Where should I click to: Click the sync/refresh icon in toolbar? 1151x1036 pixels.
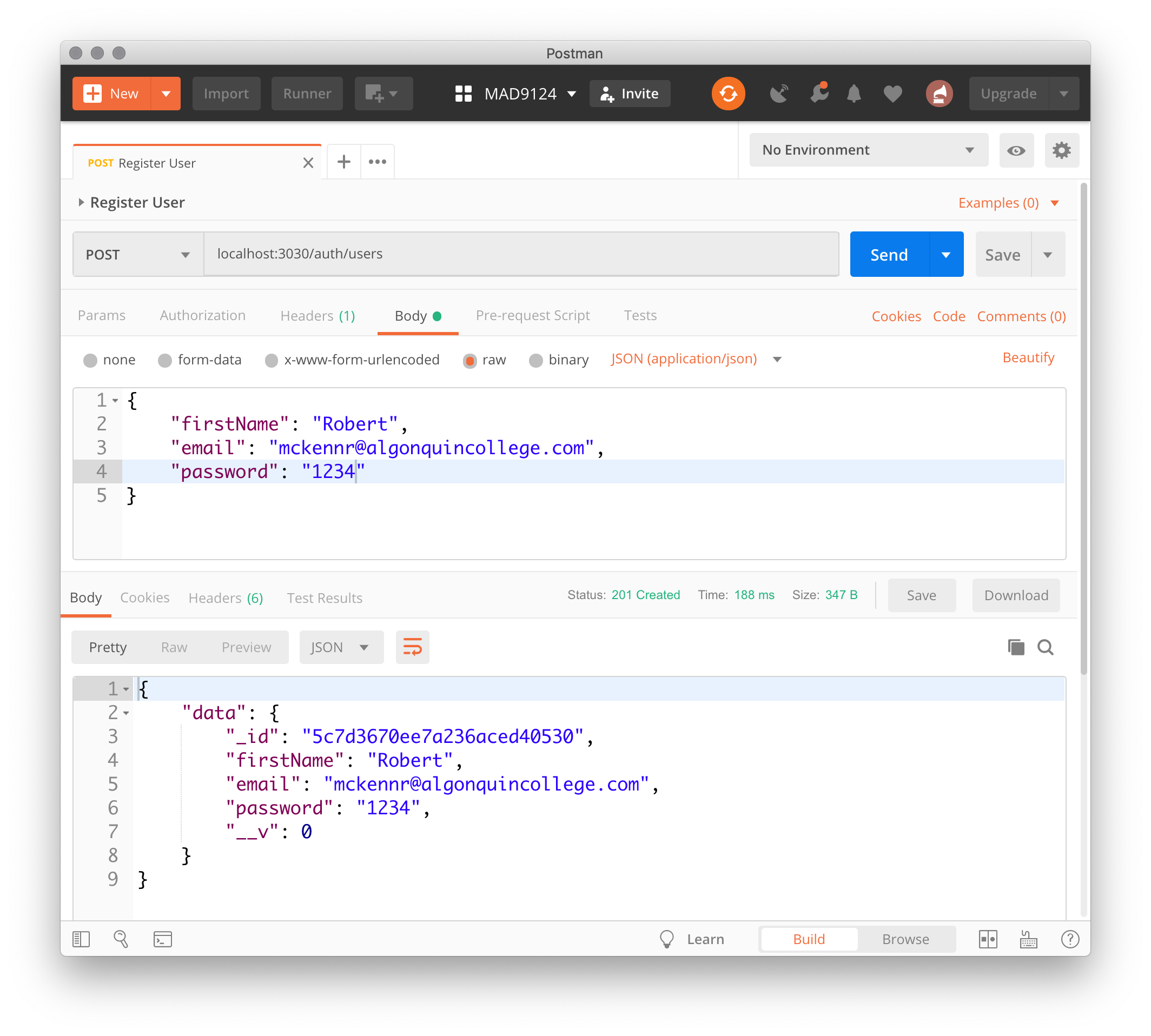click(x=729, y=93)
